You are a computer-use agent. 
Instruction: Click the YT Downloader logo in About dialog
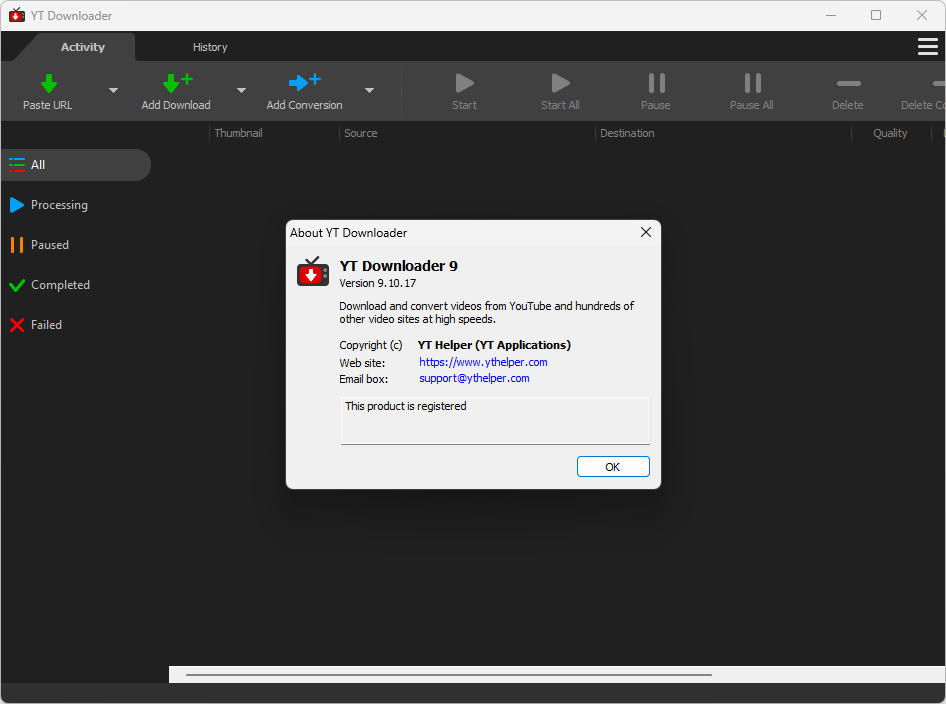tap(313, 272)
